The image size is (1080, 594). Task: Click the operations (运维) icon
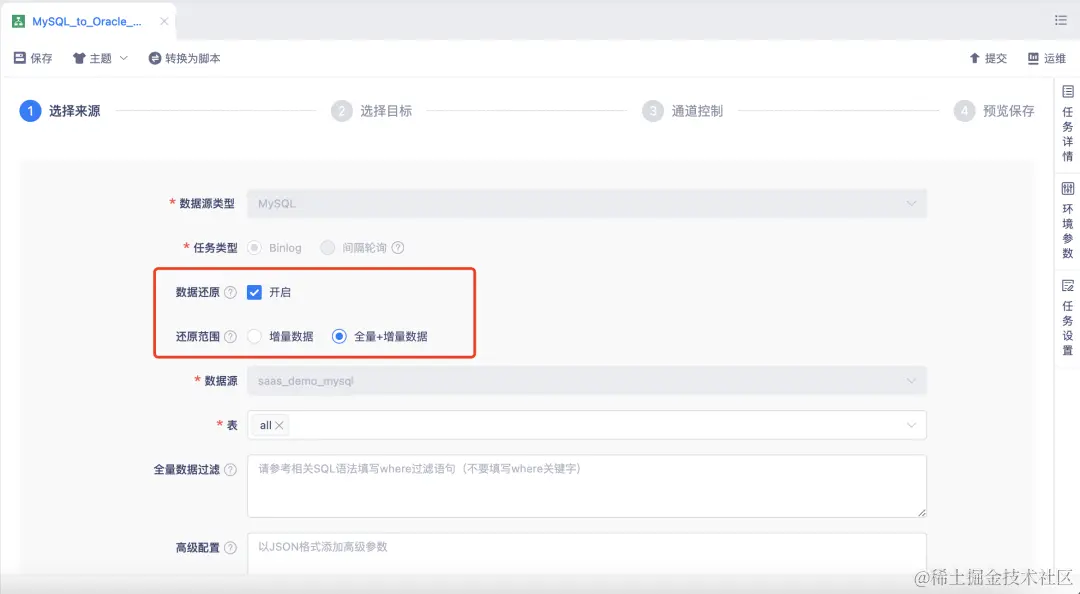click(1033, 58)
